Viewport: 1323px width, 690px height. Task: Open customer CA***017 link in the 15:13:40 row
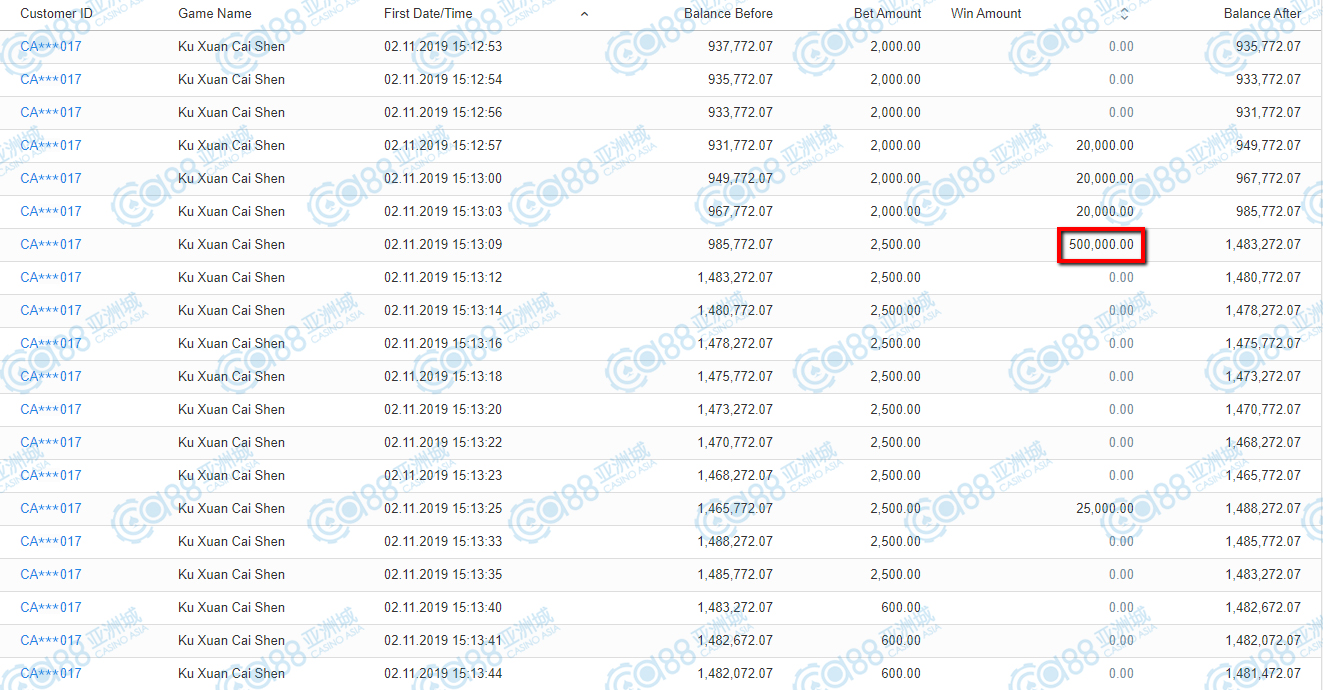(x=51, y=607)
